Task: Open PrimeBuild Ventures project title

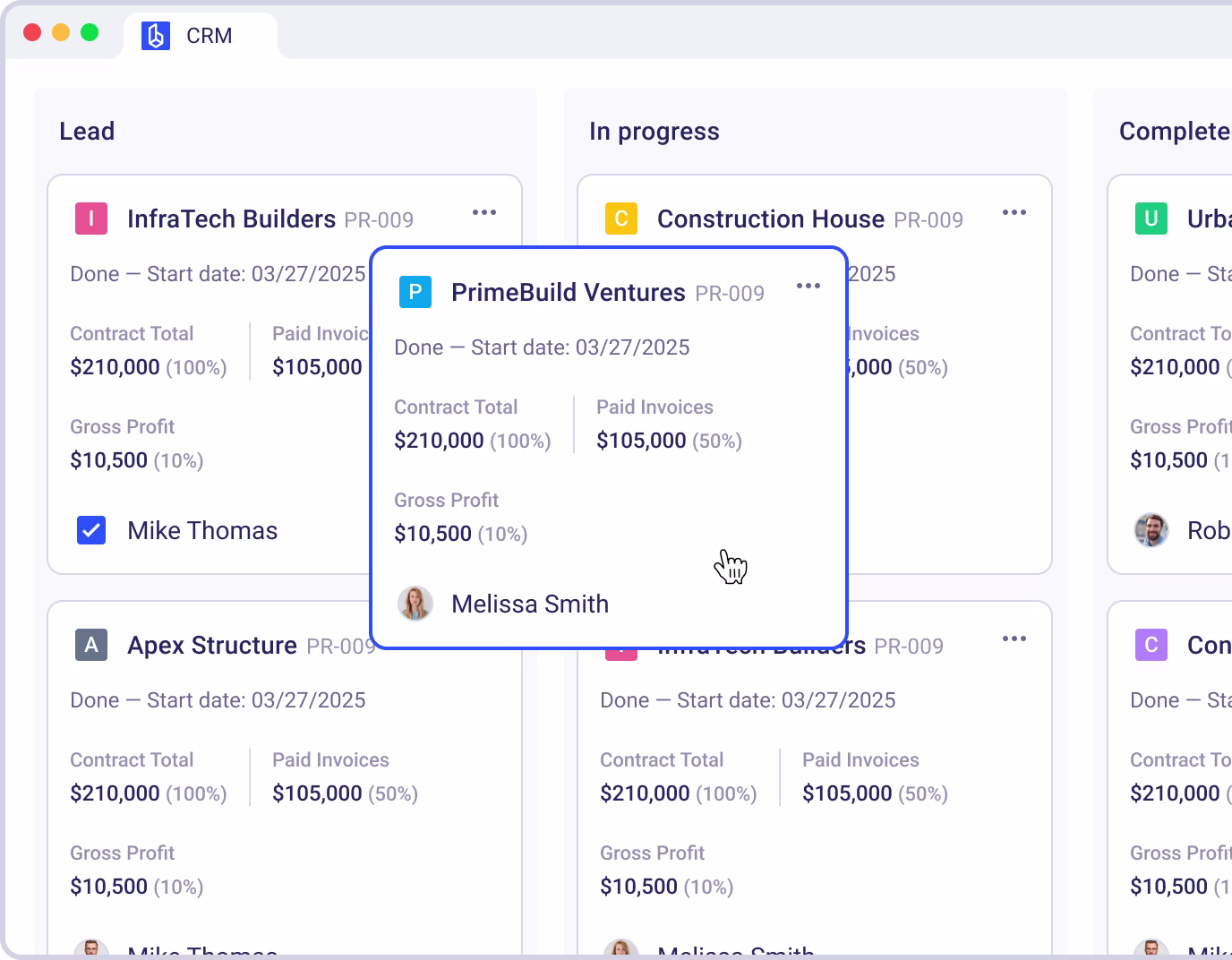Action: (569, 293)
